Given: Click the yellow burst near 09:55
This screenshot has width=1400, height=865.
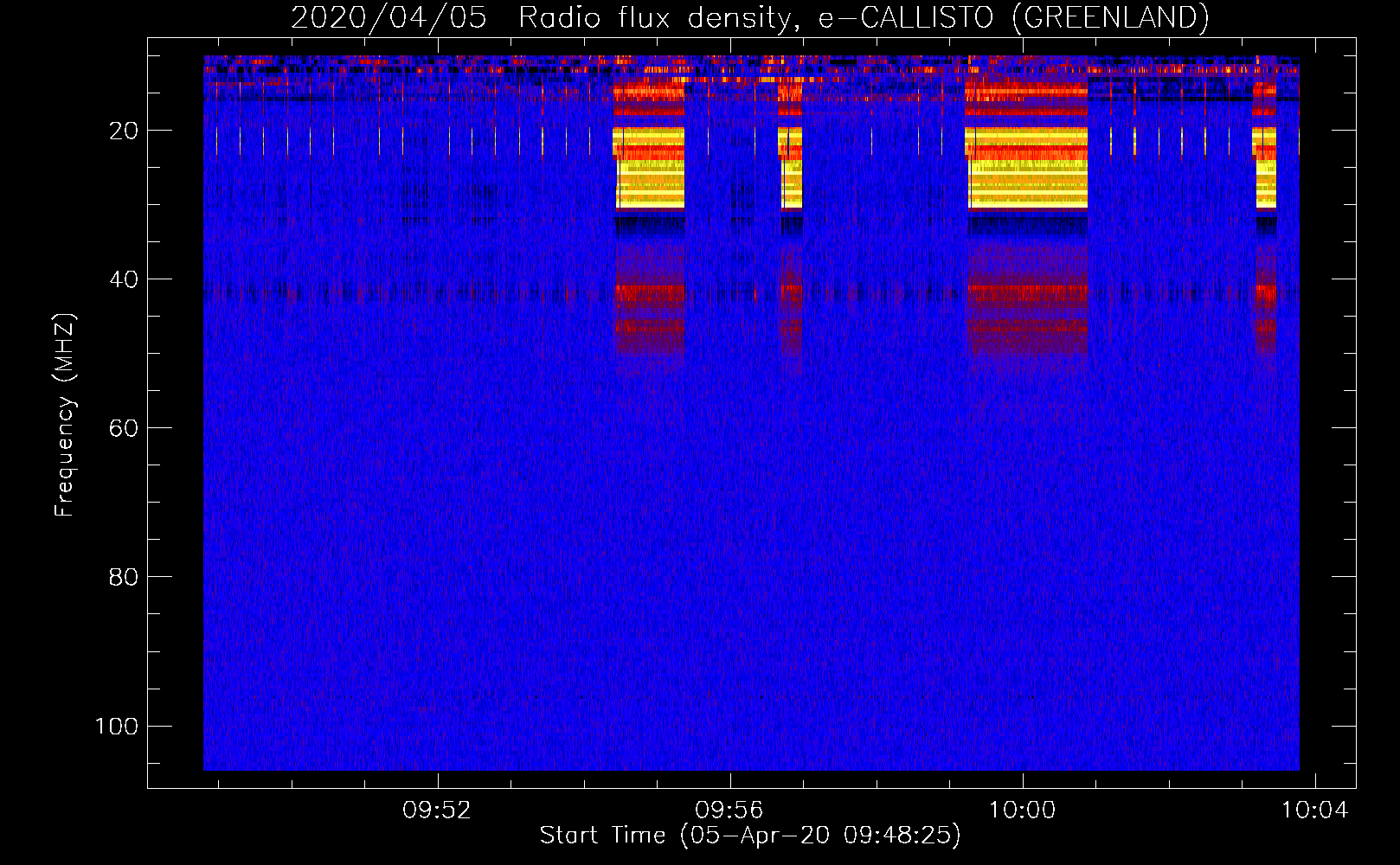Looking at the screenshot, I should point(648,168).
